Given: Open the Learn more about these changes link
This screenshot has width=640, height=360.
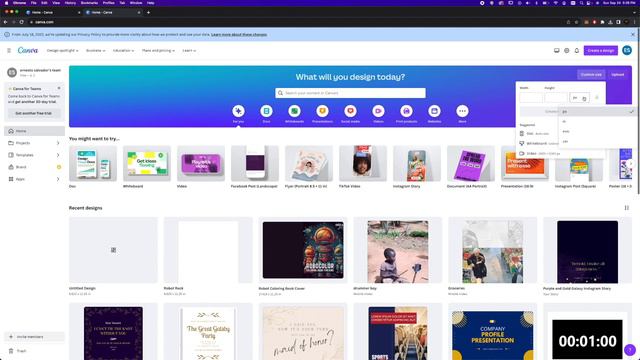Looking at the screenshot, I should point(239,35).
